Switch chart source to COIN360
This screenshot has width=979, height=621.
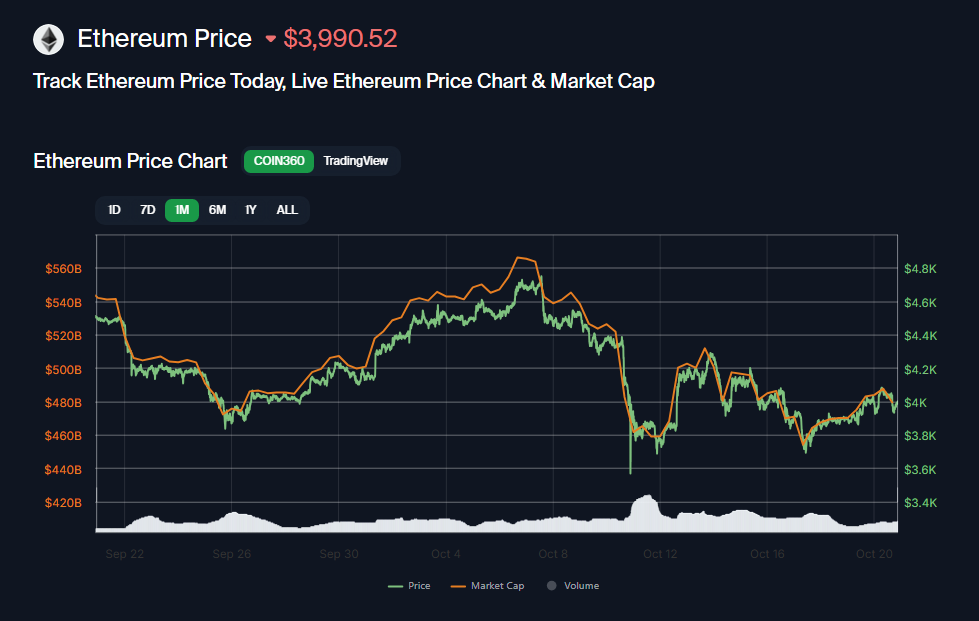pos(279,161)
